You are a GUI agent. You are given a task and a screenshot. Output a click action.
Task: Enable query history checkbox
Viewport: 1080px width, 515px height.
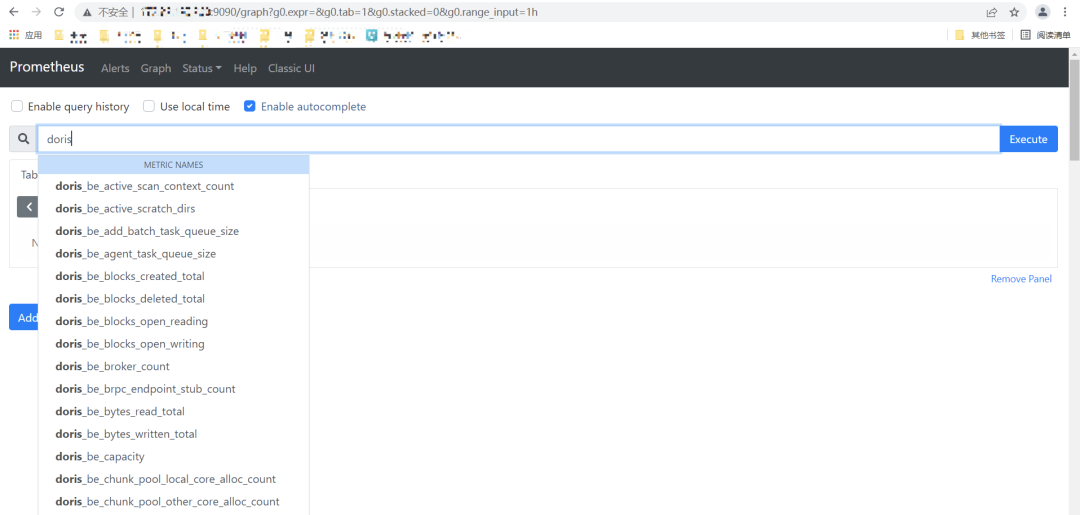(17, 107)
